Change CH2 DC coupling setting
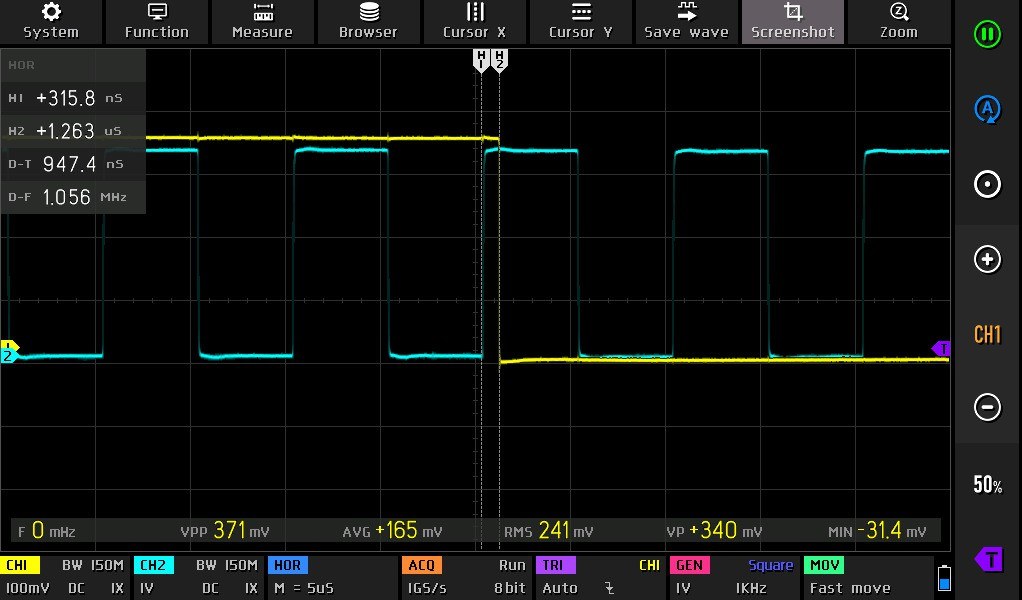The width and height of the screenshot is (1022, 600). [210, 588]
